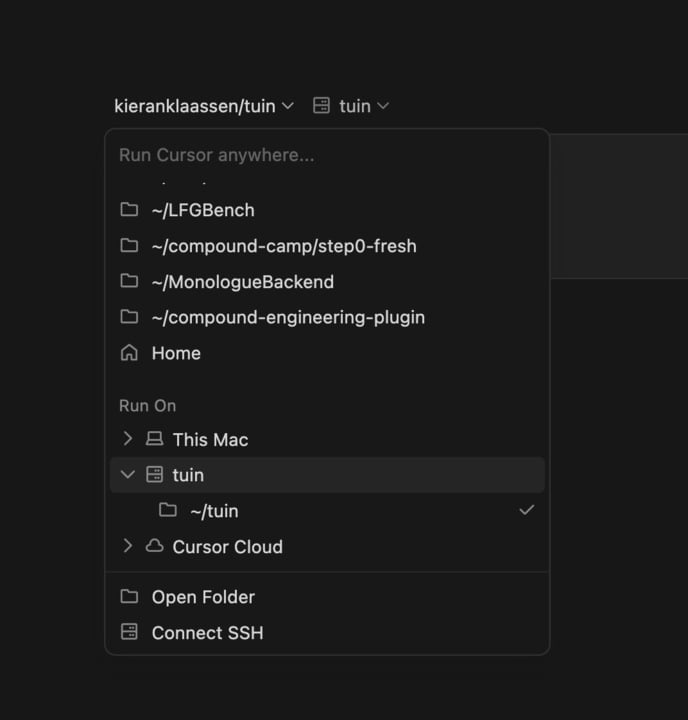688x720 pixels.
Task: Click the Open Folder folder icon
Action: tap(129, 596)
